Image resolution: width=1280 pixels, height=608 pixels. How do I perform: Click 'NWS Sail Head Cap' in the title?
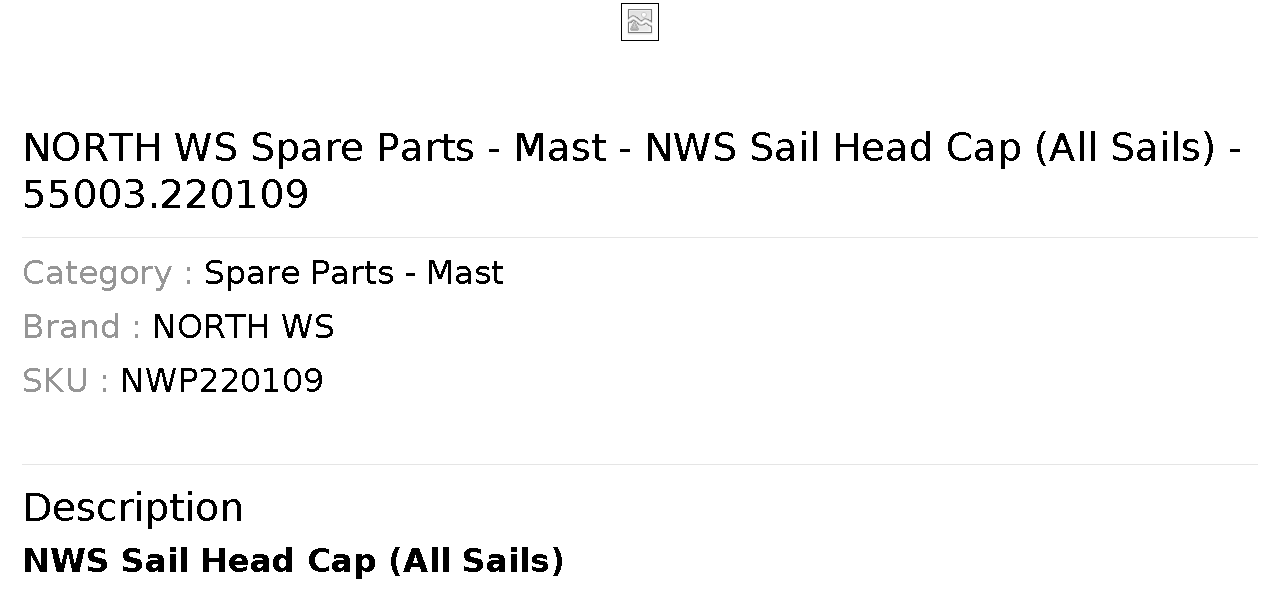(x=834, y=148)
